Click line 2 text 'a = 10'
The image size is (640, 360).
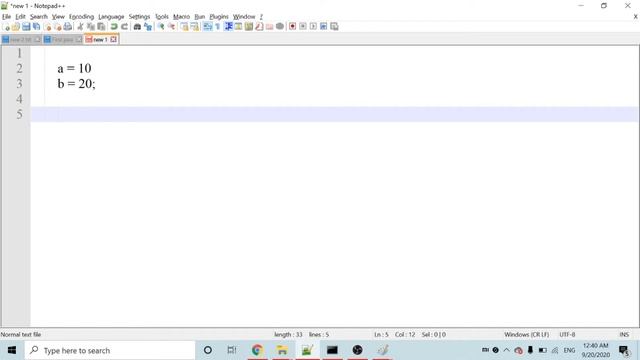(74, 68)
